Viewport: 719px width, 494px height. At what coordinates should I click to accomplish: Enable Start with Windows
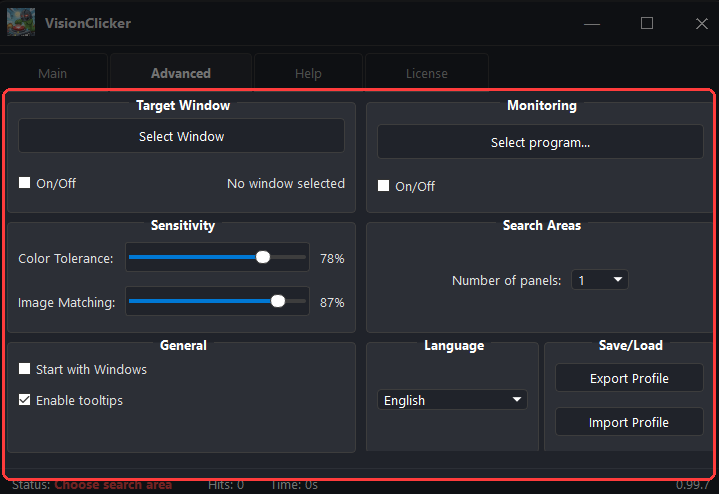tap(24, 369)
